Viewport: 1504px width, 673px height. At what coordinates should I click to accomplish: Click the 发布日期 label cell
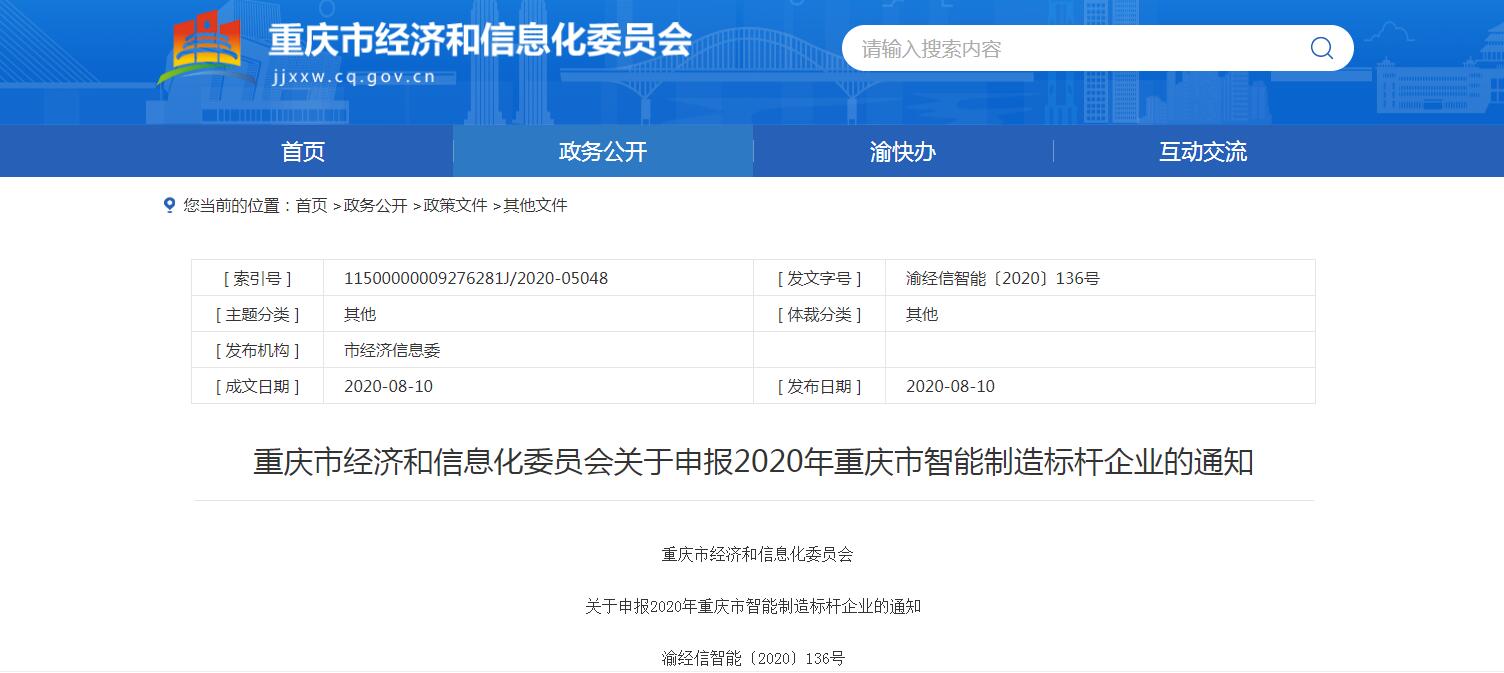pyautogui.click(x=819, y=386)
